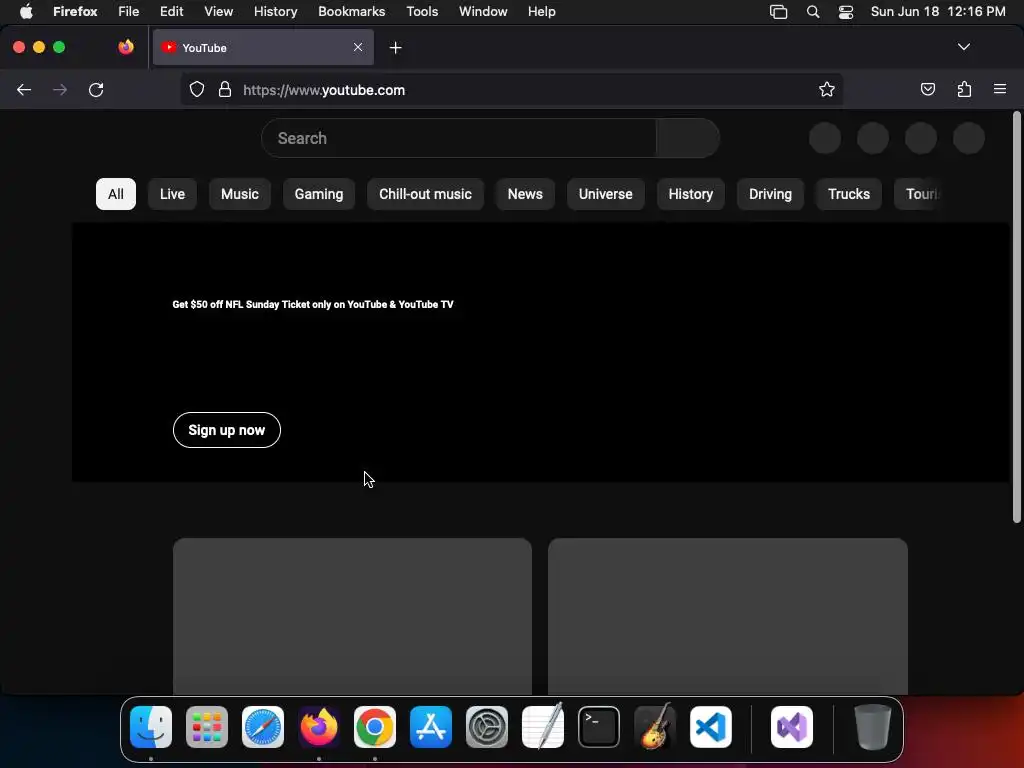Screen dimensions: 1024x768
Task: Open the first video thumbnail placeholder
Action: pos(353,616)
